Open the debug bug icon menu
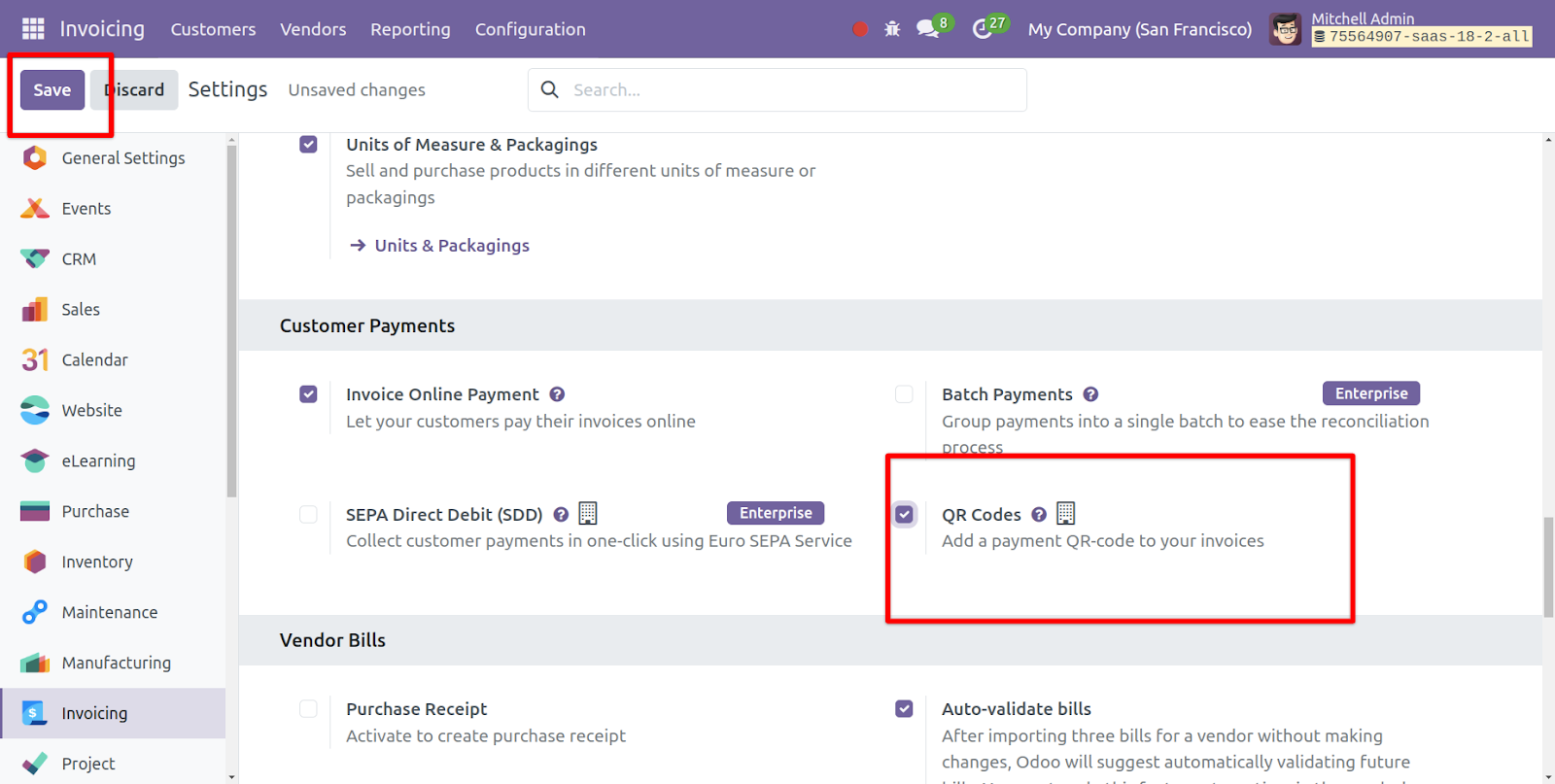This screenshot has width=1555, height=784. point(892,29)
